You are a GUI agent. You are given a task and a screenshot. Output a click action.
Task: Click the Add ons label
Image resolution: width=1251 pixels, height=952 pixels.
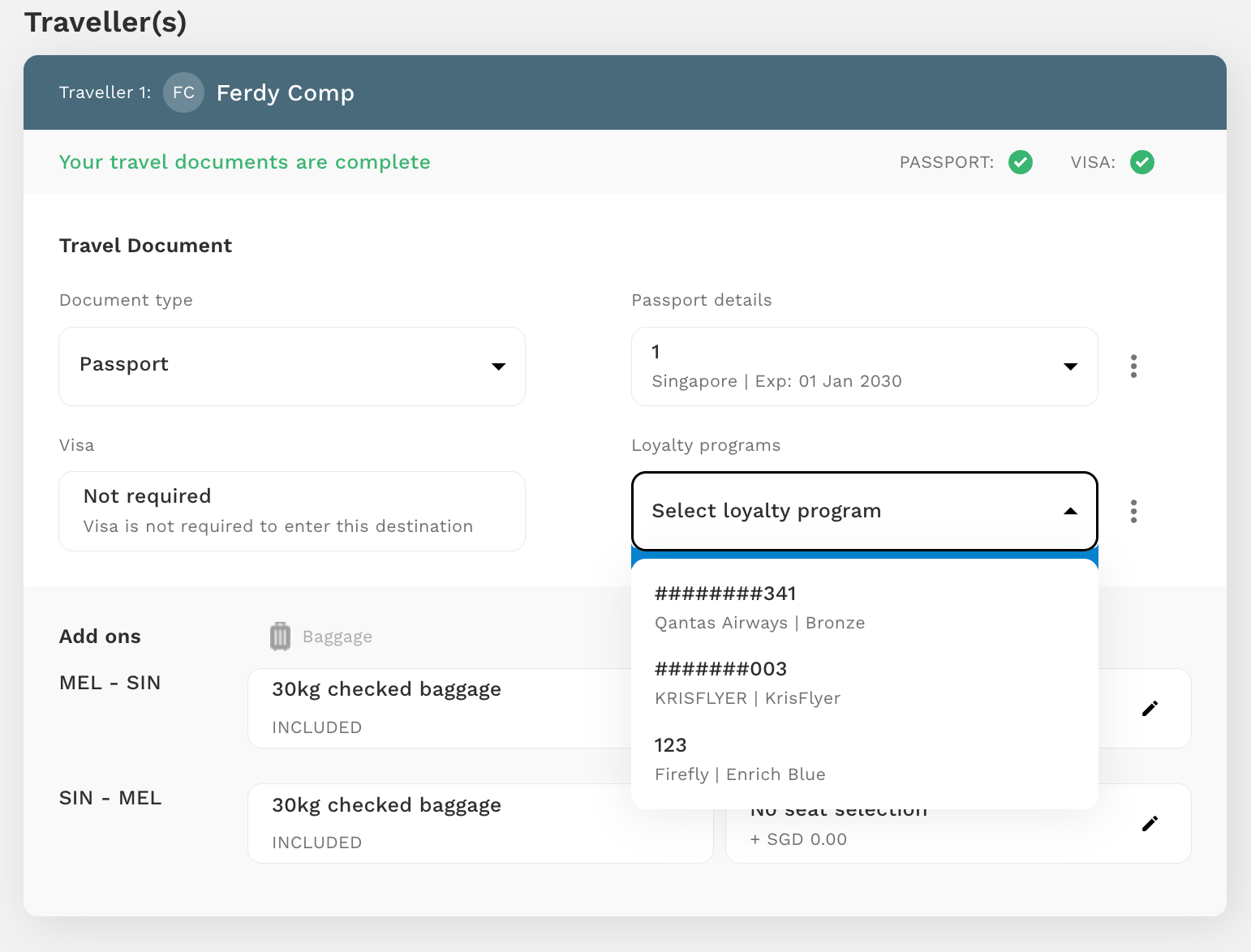[100, 637]
